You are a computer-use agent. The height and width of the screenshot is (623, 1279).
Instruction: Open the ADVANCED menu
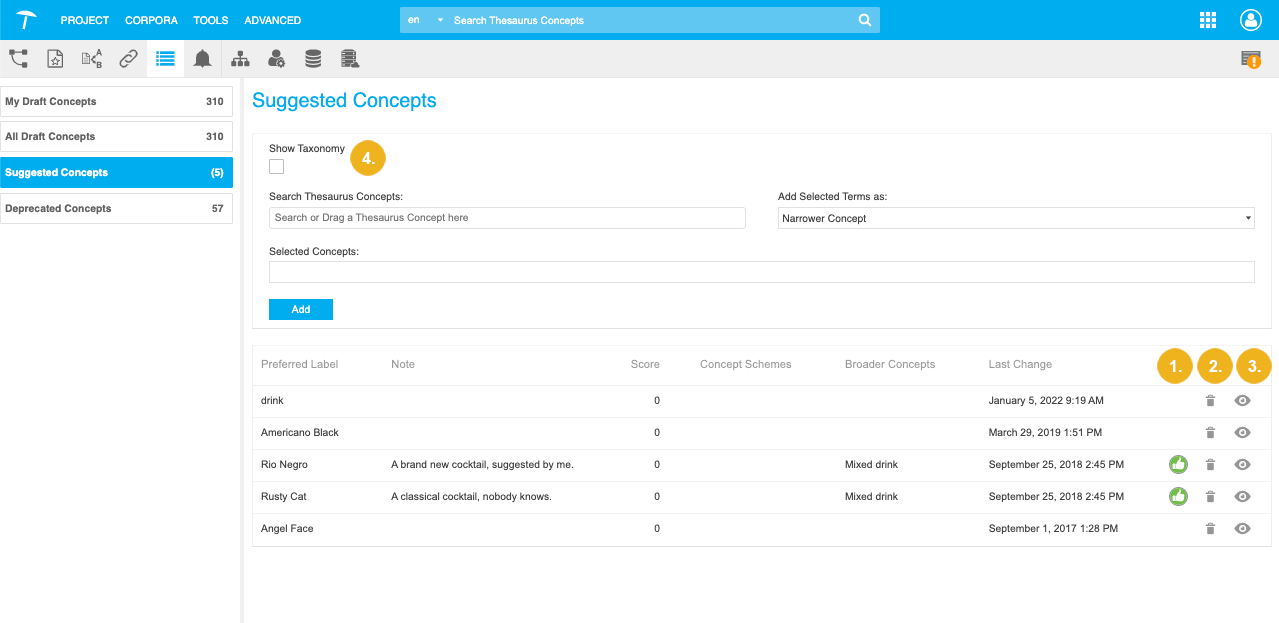coord(272,20)
